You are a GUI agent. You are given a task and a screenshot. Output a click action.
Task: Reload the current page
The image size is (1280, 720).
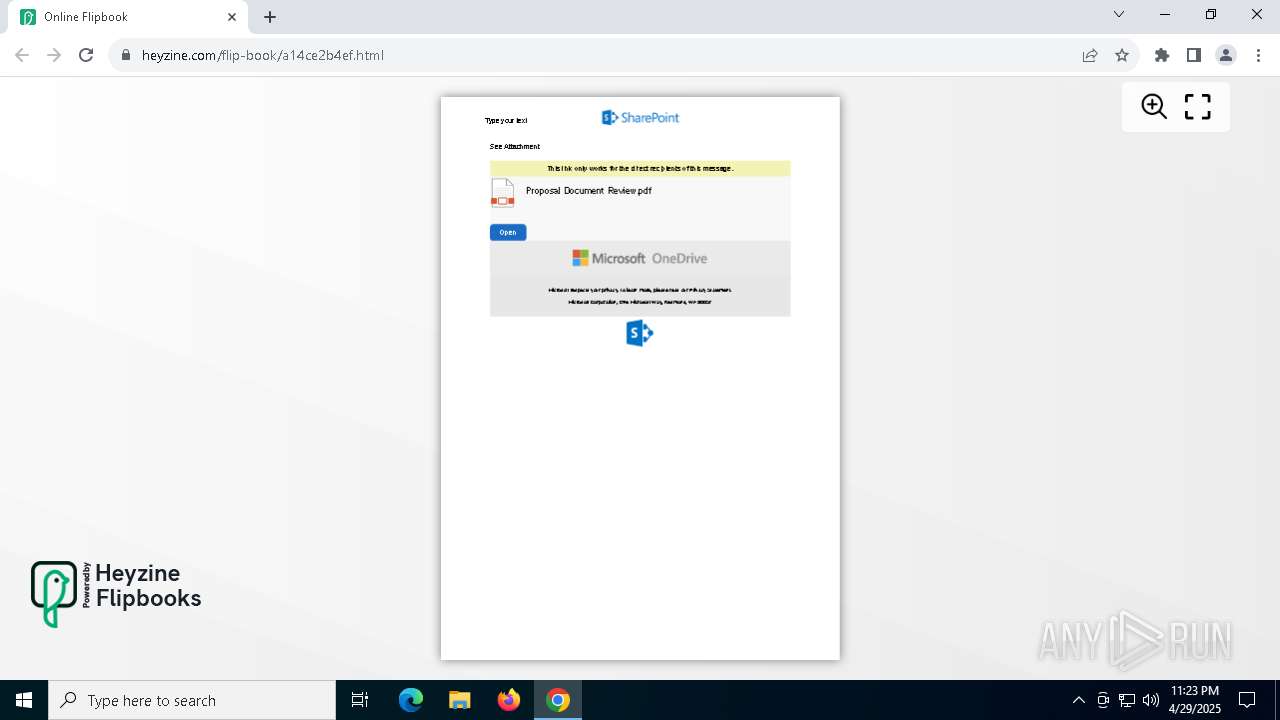[x=86, y=55]
